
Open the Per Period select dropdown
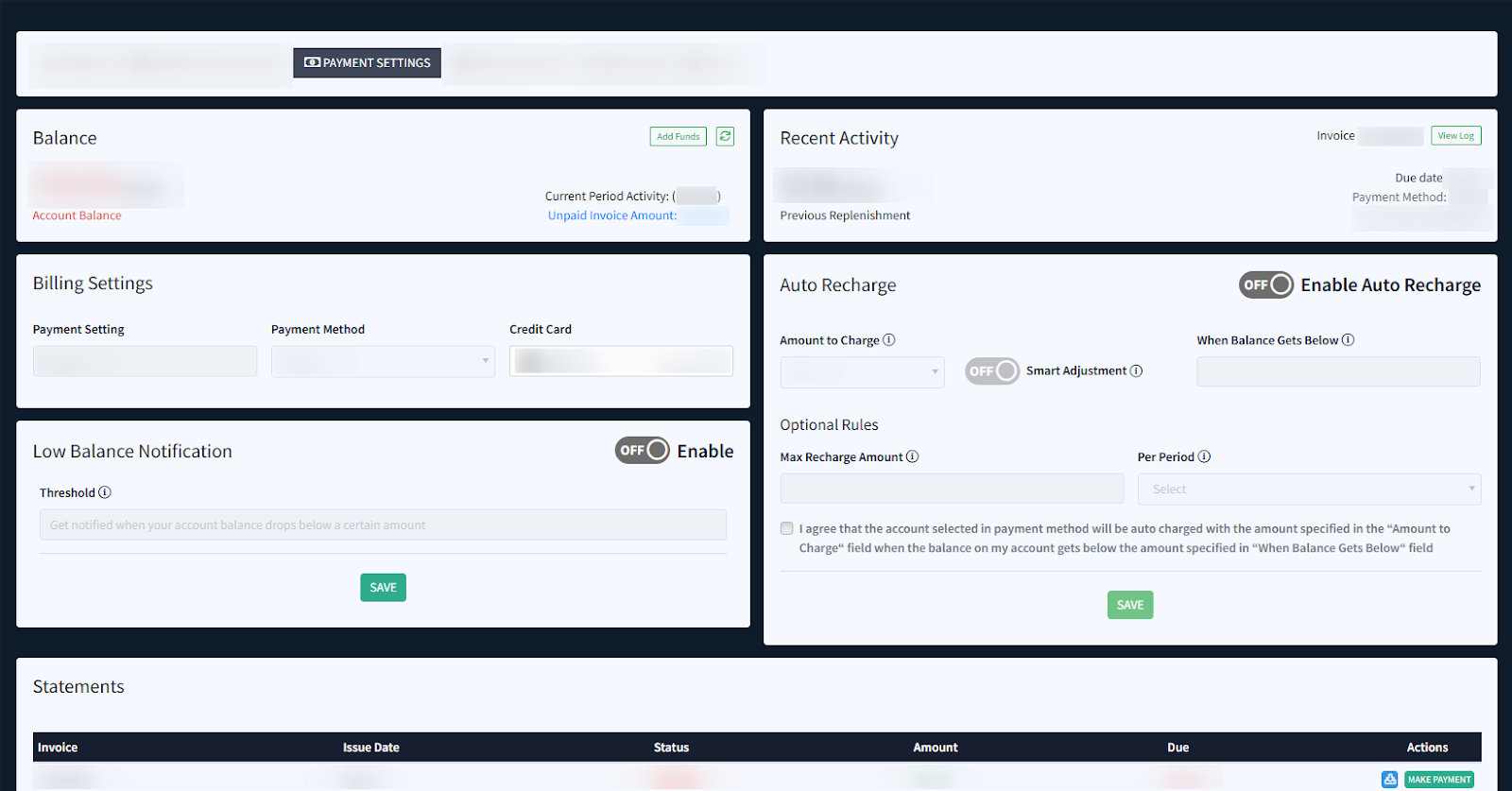[1309, 490]
